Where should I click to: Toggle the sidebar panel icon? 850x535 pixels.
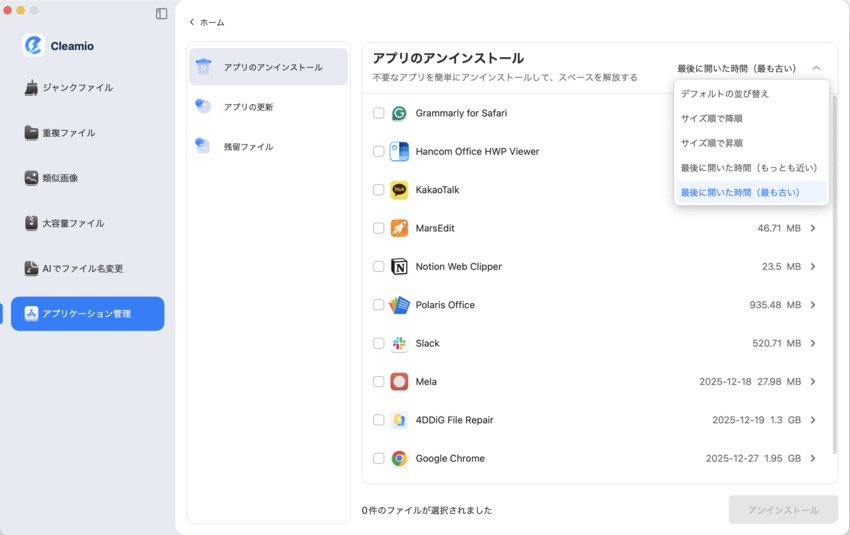[x=162, y=14]
